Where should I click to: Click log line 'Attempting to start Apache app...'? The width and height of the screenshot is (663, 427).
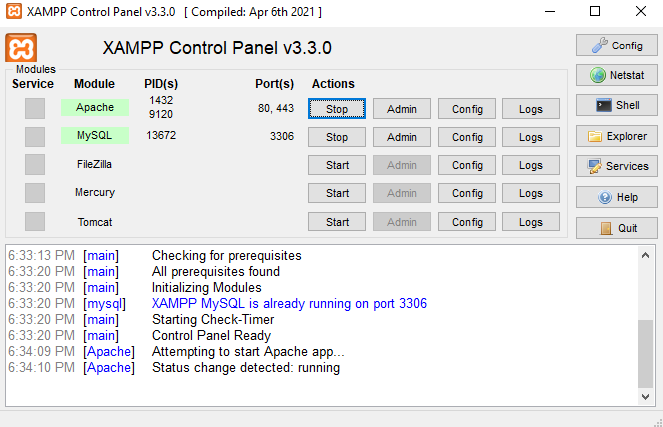pos(248,352)
